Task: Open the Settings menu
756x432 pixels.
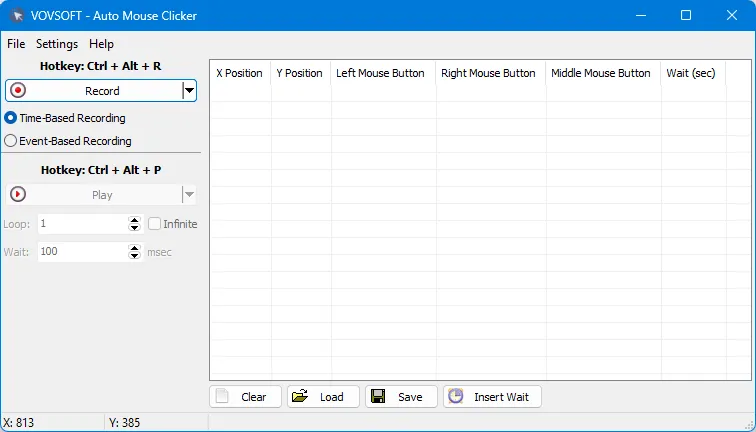Action: coord(57,44)
